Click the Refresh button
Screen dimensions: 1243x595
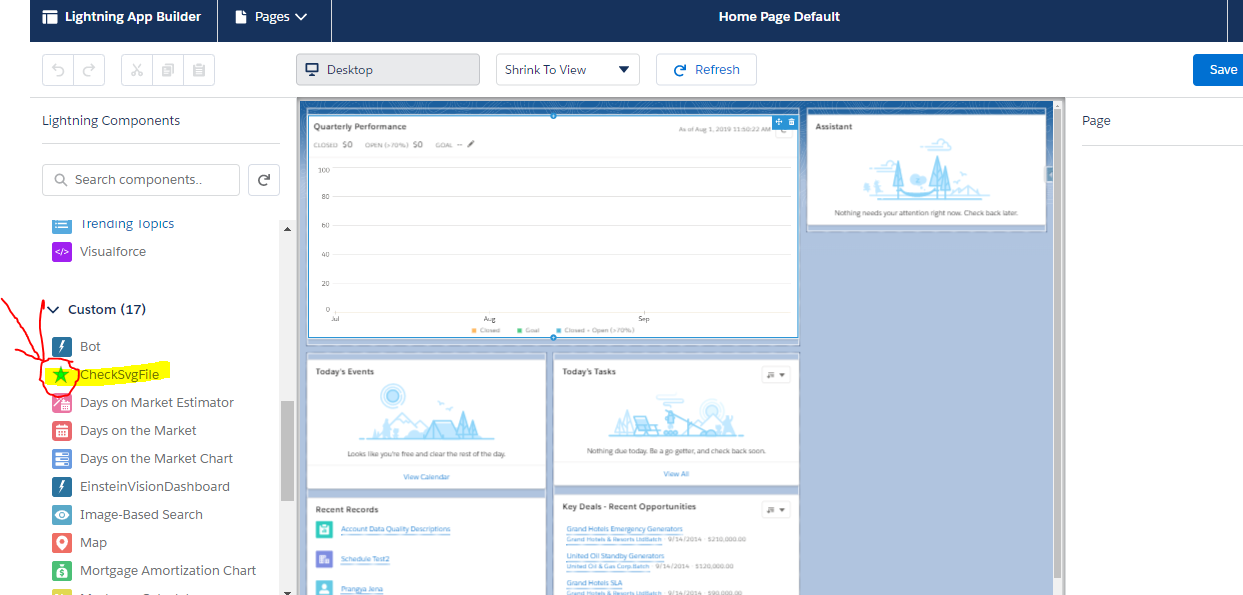coord(706,70)
